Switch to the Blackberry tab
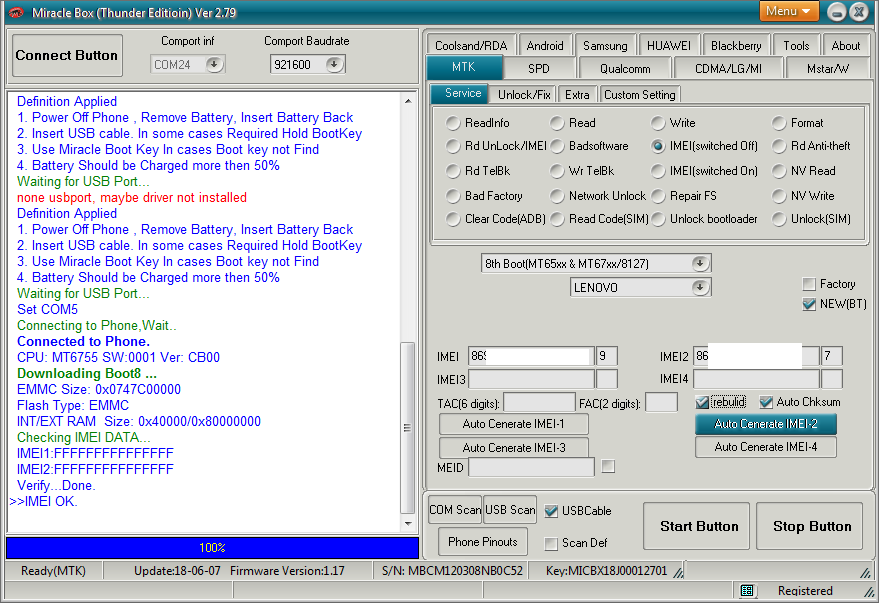 tap(736, 45)
